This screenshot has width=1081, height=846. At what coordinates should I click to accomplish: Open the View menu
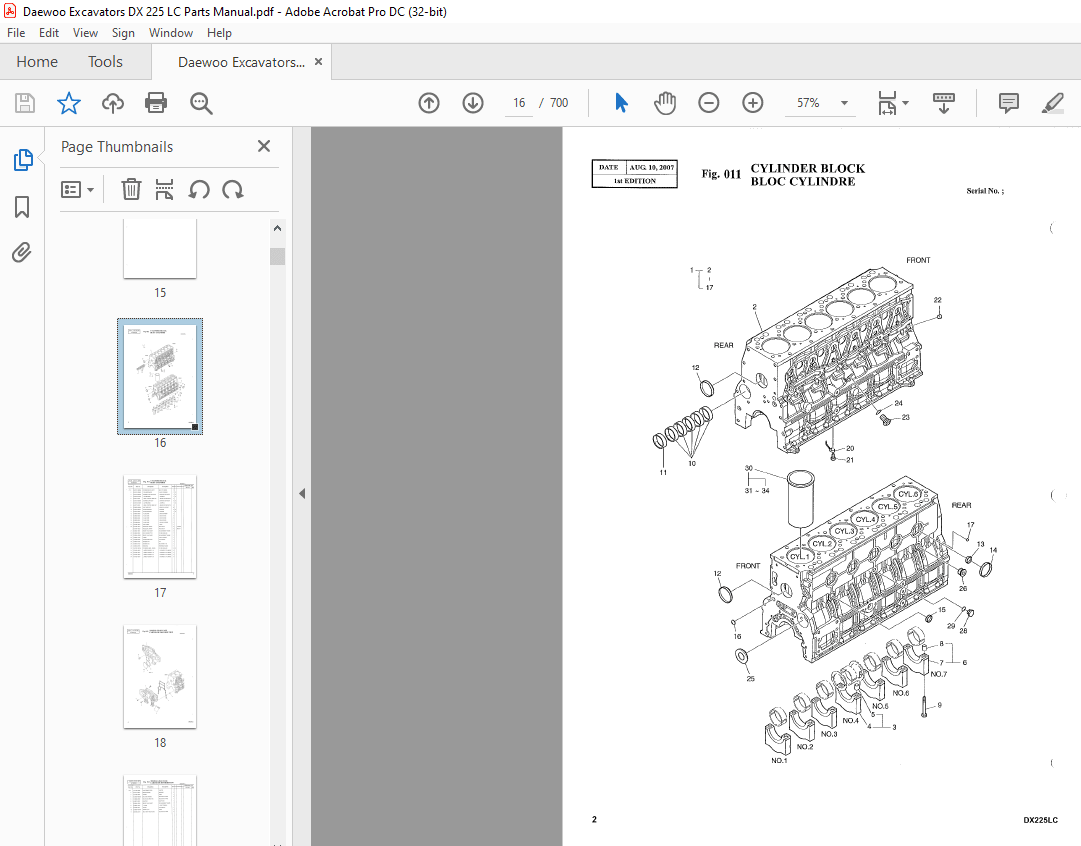click(85, 32)
